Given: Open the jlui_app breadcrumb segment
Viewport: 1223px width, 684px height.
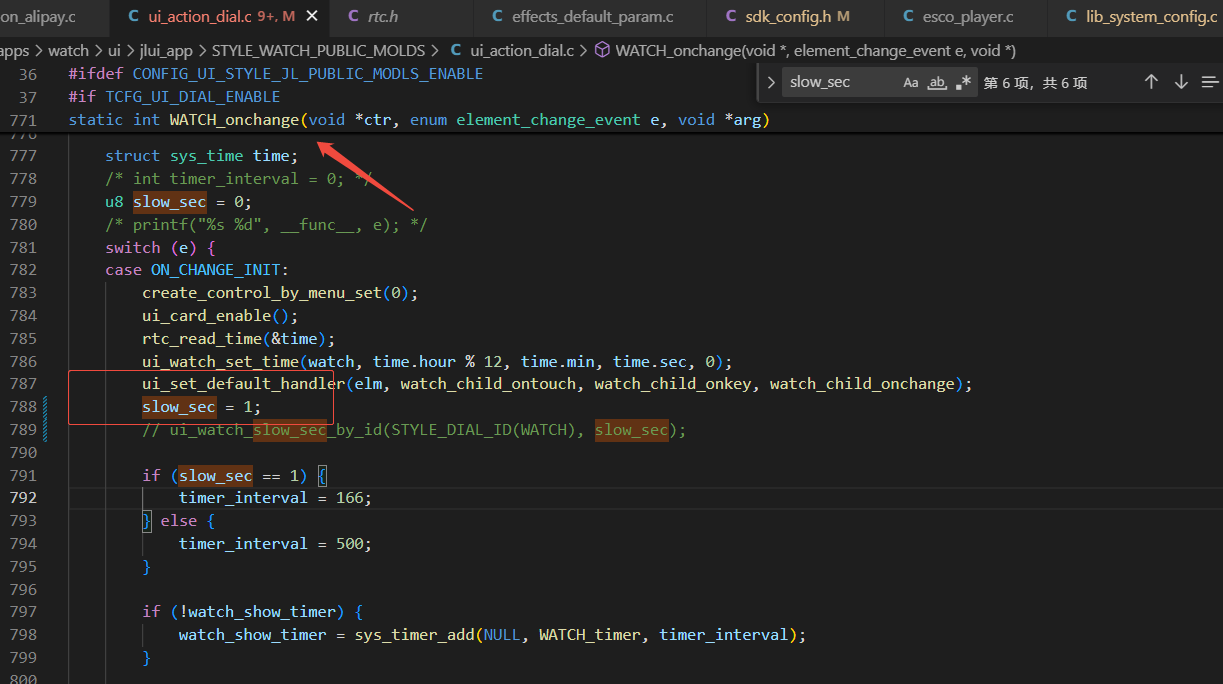Looking at the screenshot, I should pyautogui.click(x=168, y=50).
